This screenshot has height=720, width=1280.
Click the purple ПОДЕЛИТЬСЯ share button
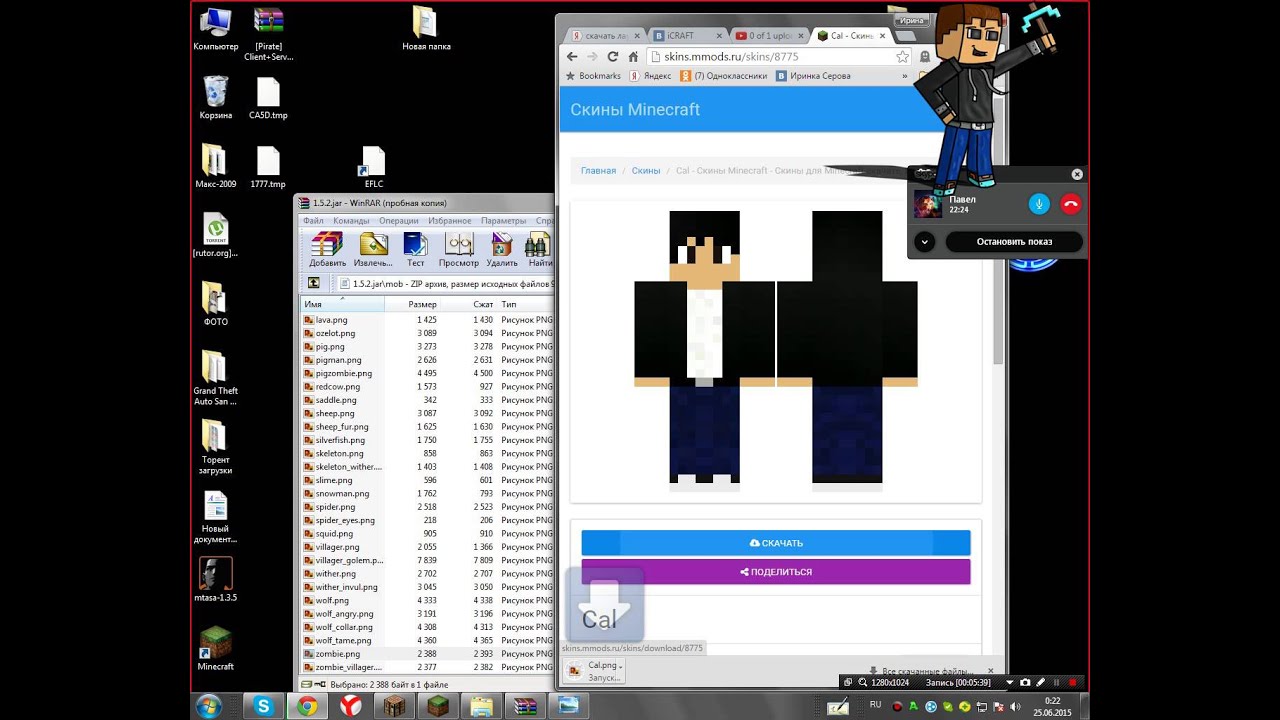[776, 572]
